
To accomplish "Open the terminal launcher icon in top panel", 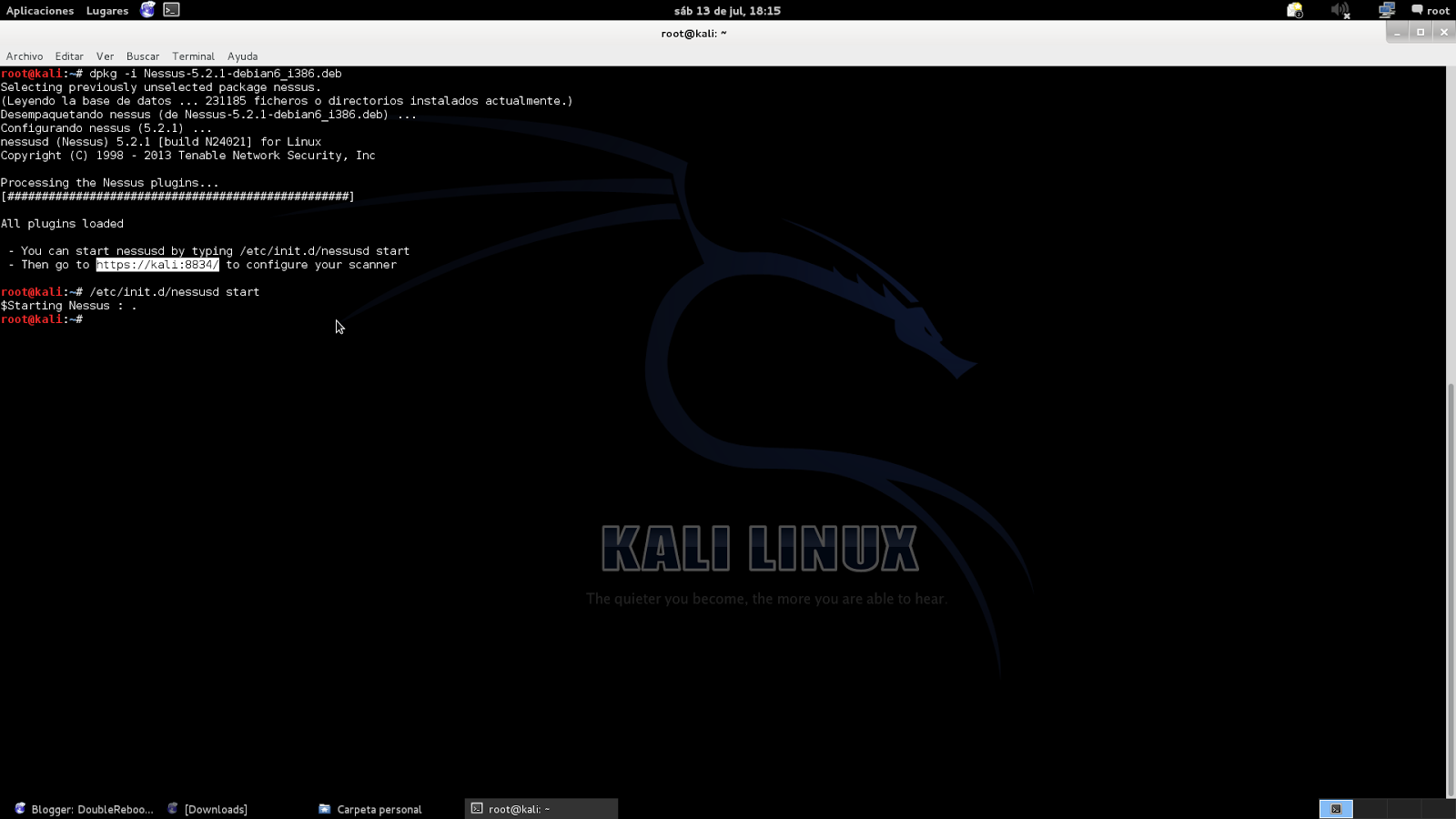I will click(171, 10).
